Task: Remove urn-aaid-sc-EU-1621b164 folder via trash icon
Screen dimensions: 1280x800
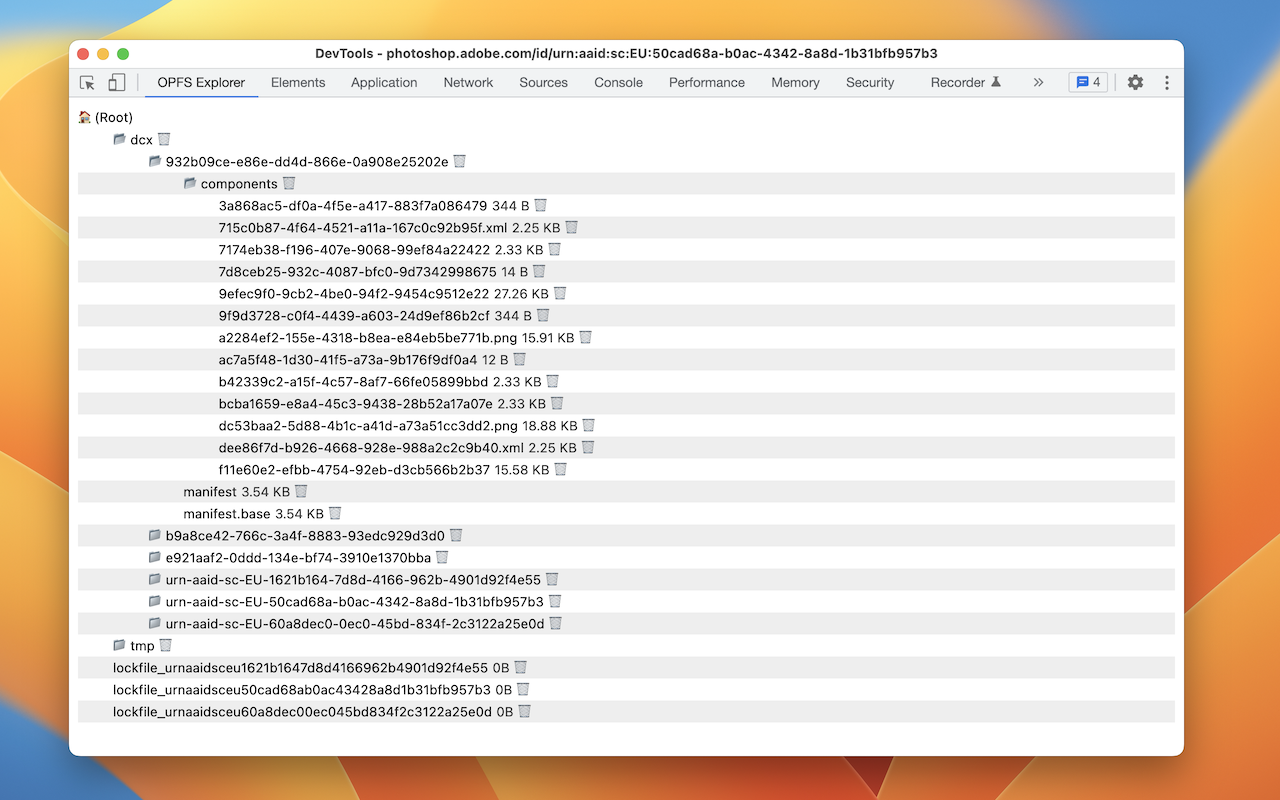Action: [552, 579]
